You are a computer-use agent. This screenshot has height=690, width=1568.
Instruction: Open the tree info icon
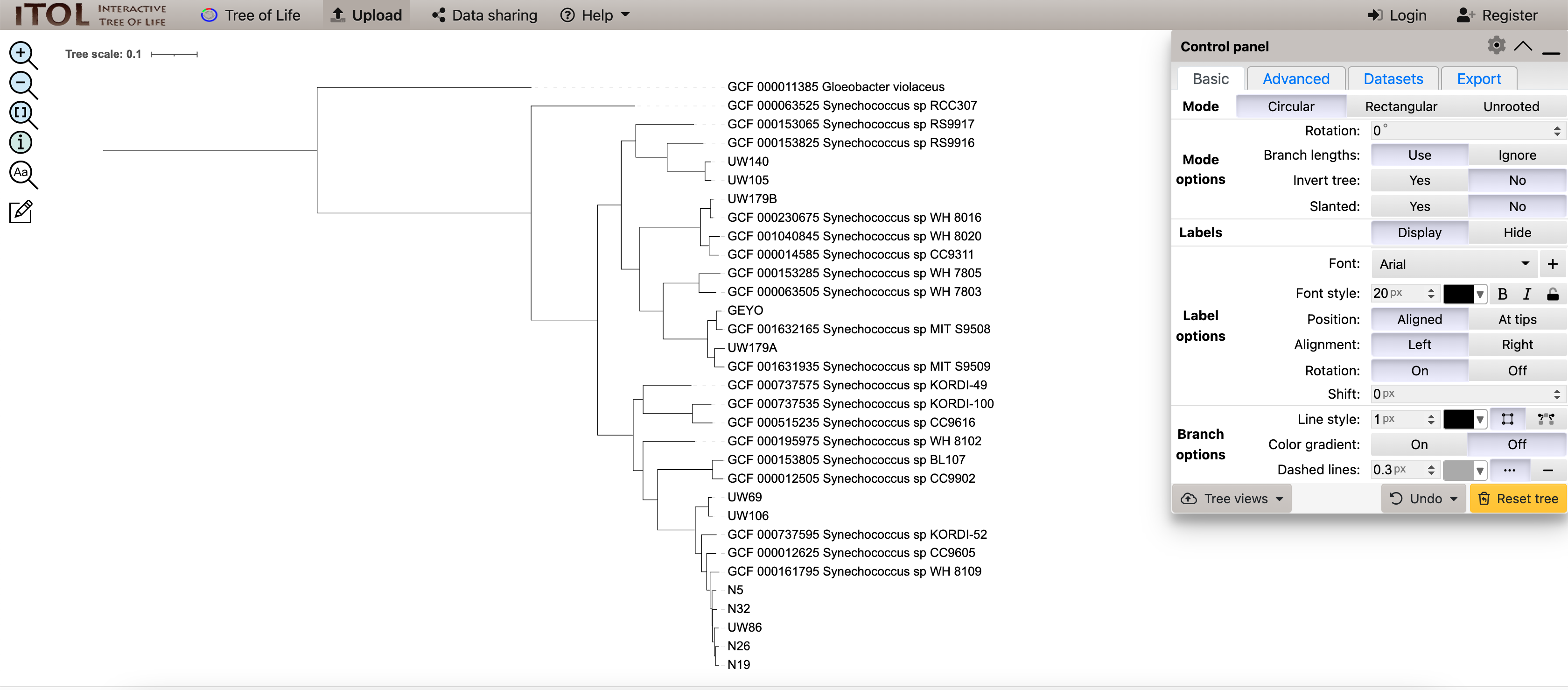(x=21, y=142)
